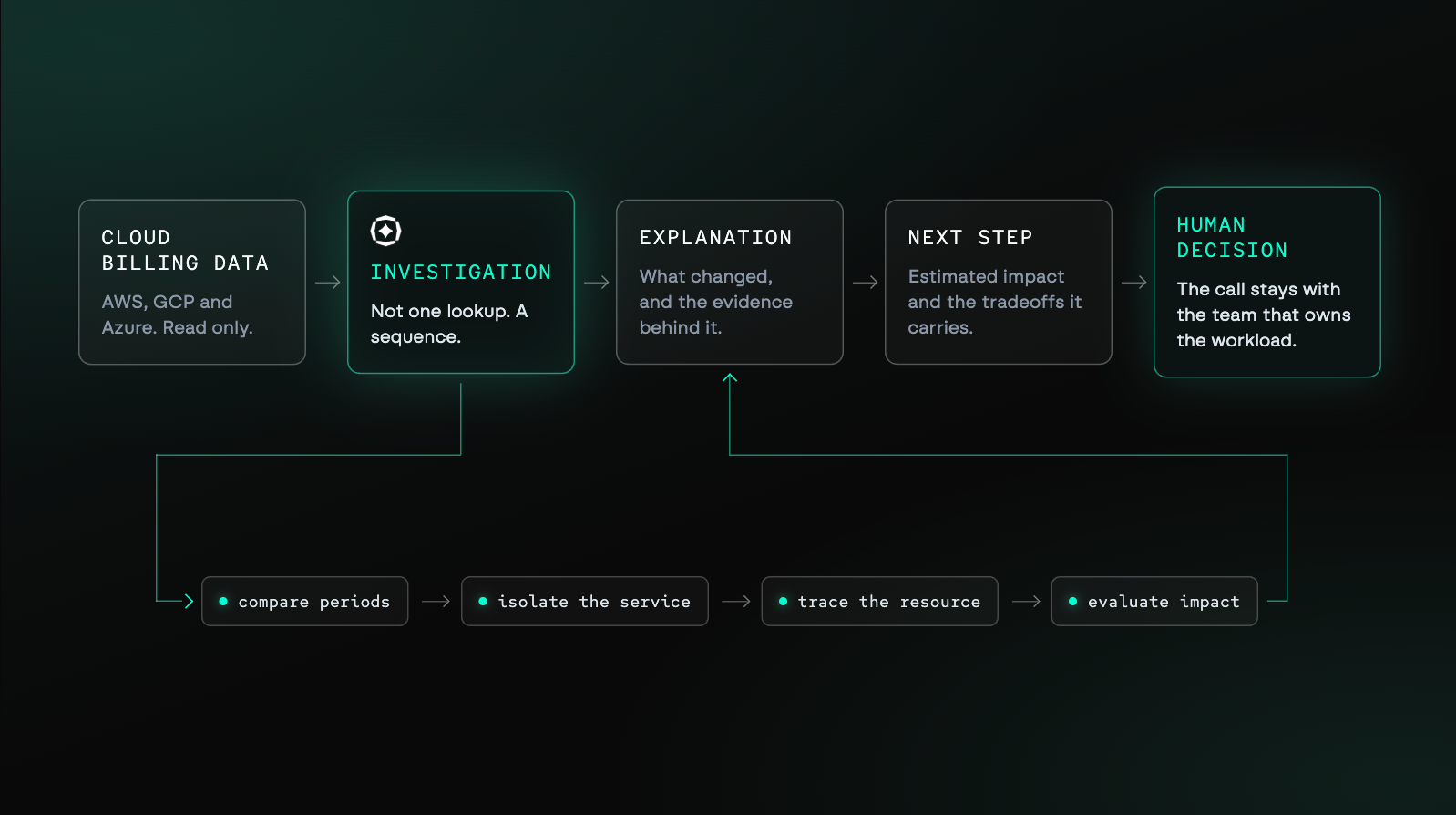Image resolution: width=1456 pixels, height=815 pixels.
Task: Click the 'Not one lookup. A sequence.' text
Action: pyautogui.click(x=449, y=324)
